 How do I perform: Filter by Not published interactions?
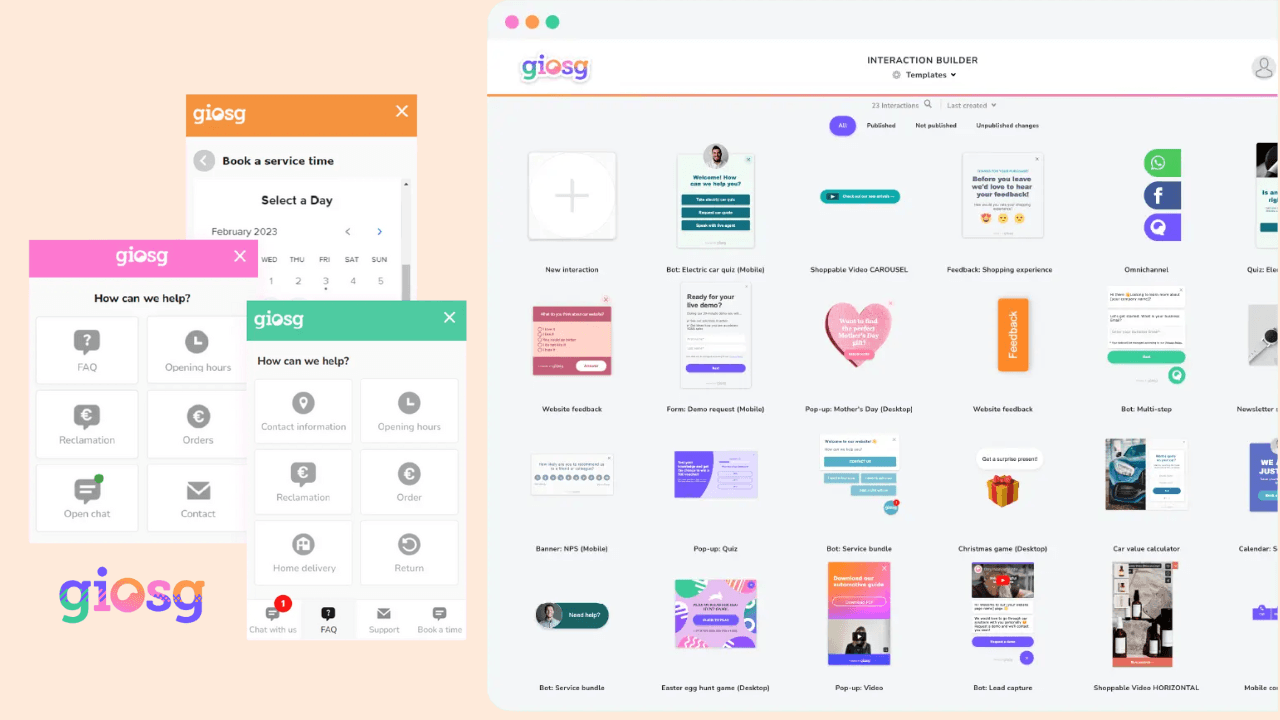[x=935, y=126]
